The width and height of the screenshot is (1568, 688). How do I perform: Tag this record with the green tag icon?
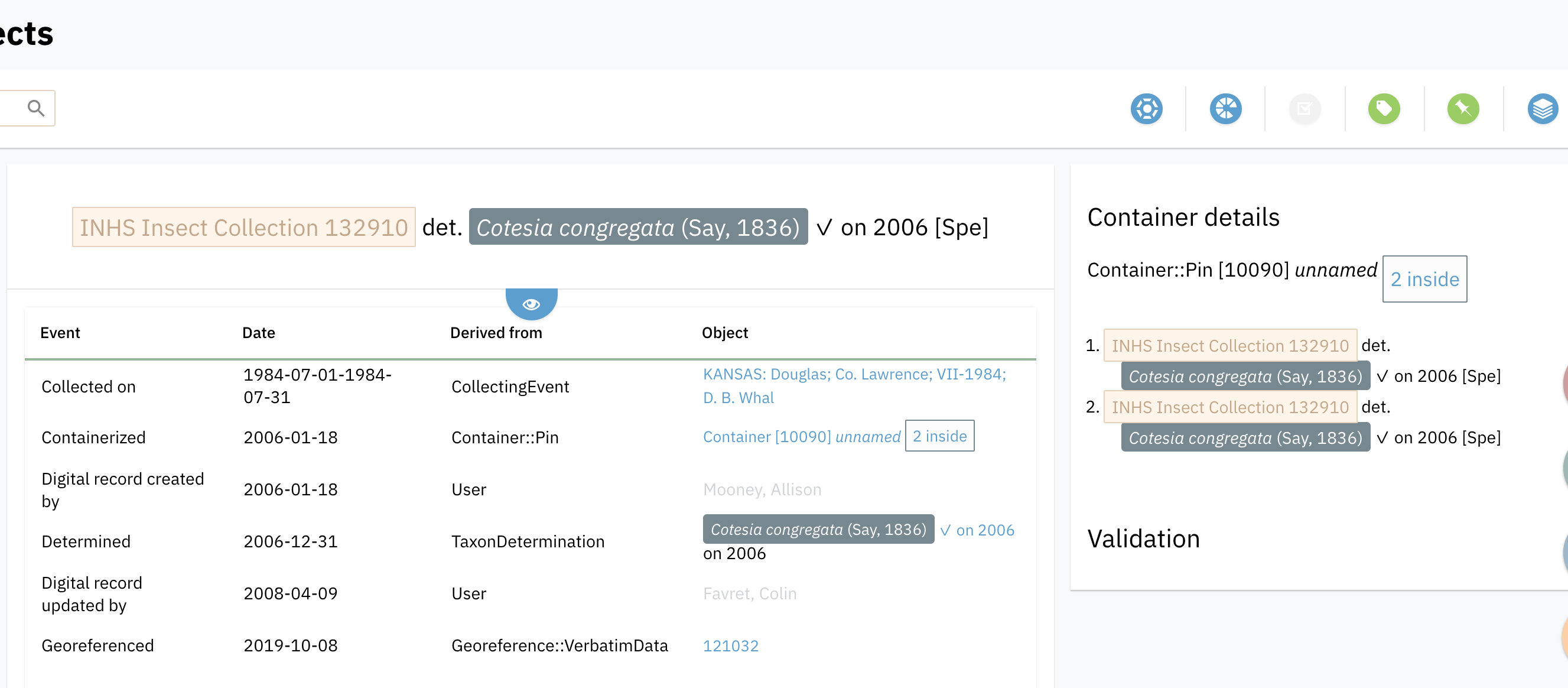click(1384, 109)
